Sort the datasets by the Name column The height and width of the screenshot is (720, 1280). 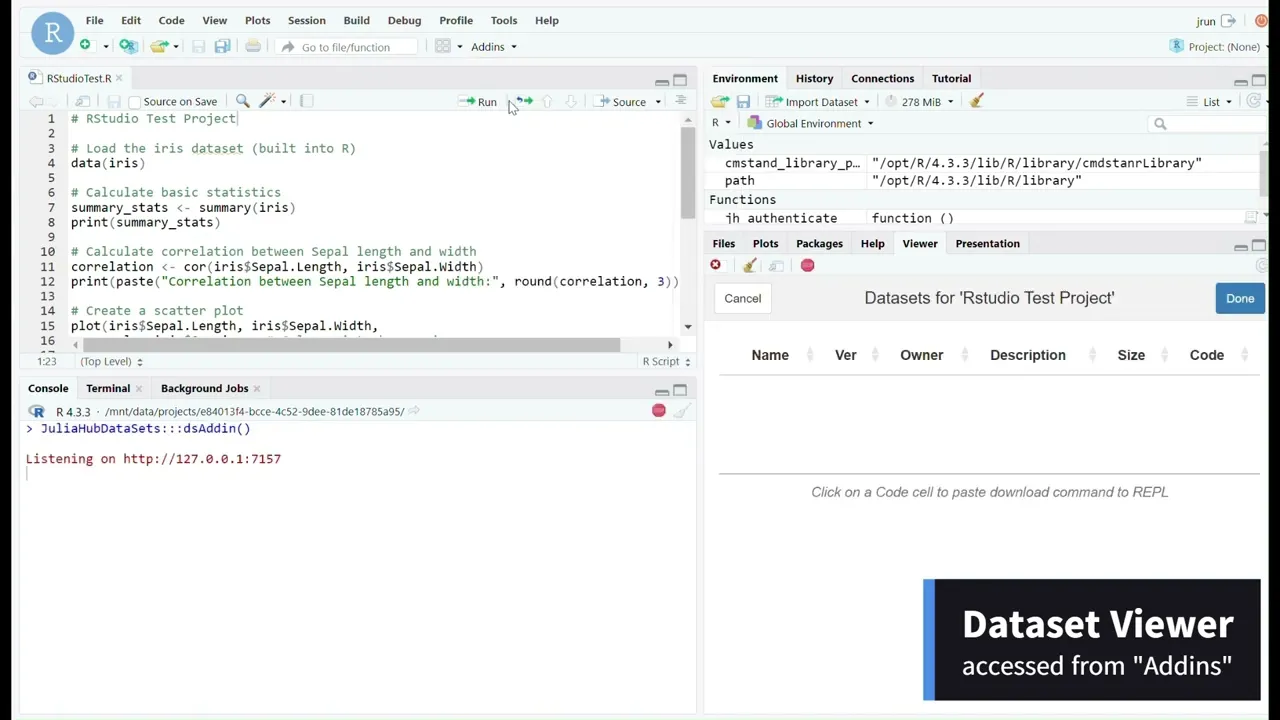click(x=770, y=355)
